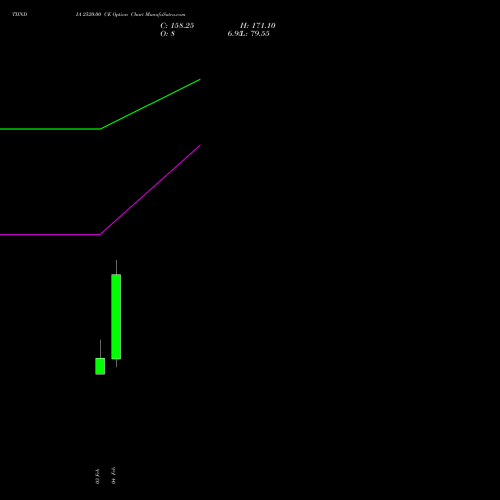Viewport: 500px width, 500px height.
Task: Select the tall green candlestick for 04 Feb
Action: [x=116, y=316]
